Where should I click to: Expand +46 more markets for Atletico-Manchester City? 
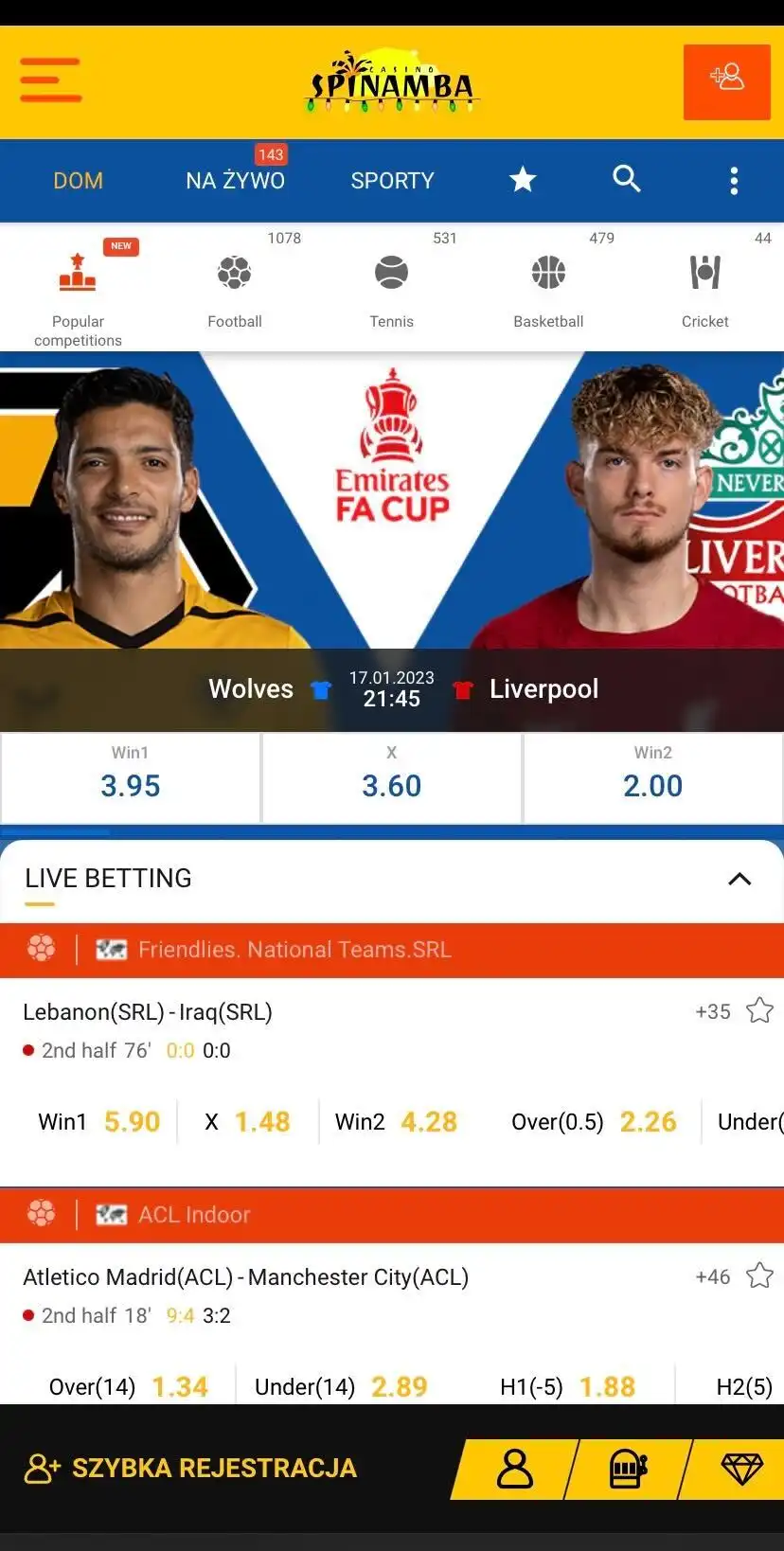(x=713, y=1276)
